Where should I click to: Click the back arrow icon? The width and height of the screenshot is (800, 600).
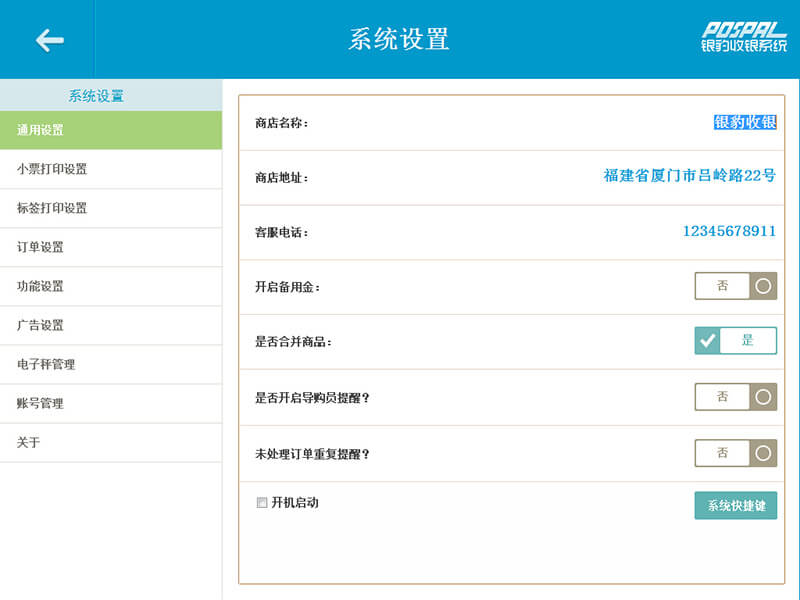(x=48, y=40)
